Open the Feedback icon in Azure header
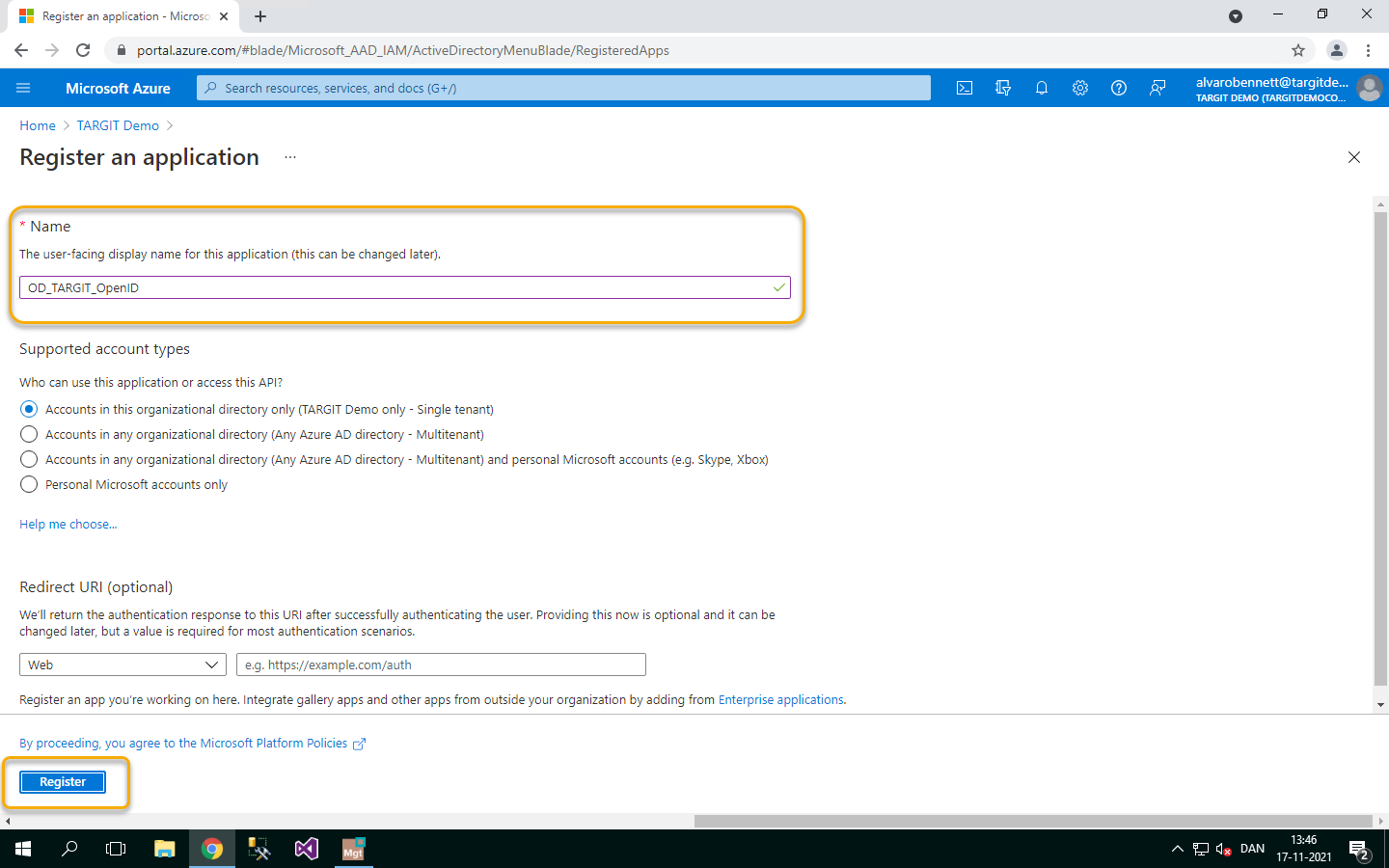Image resolution: width=1389 pixels, height=868 pixels. 1157,88
